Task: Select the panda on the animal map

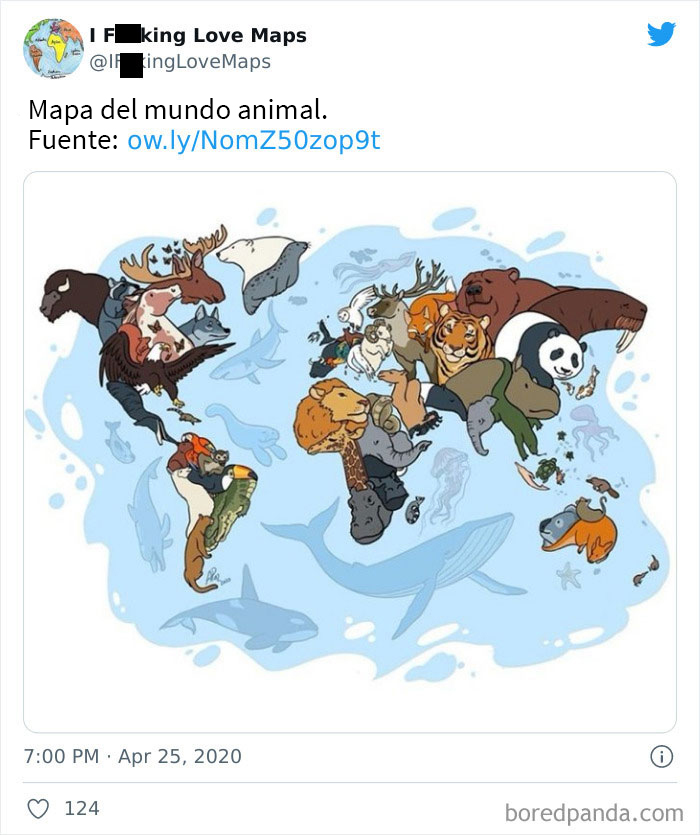Action: click(x=561, y=353)
